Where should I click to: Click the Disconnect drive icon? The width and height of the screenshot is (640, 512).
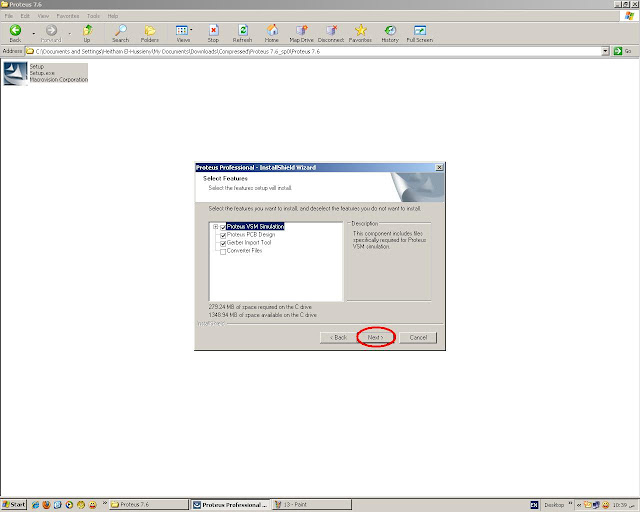pos(331,30)
